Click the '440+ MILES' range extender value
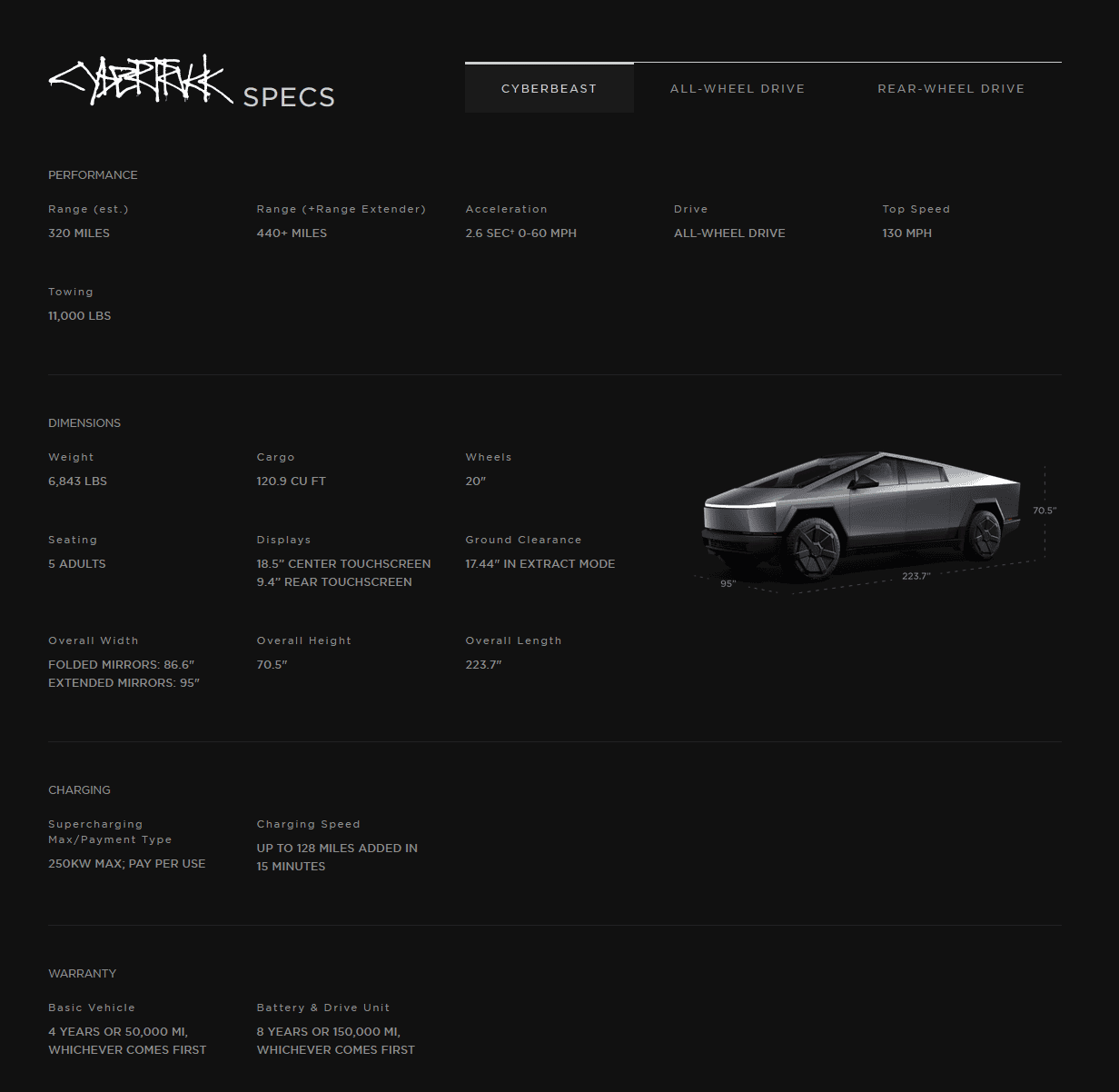This screenshot has width=1119, height=1092. pos(292,233)
